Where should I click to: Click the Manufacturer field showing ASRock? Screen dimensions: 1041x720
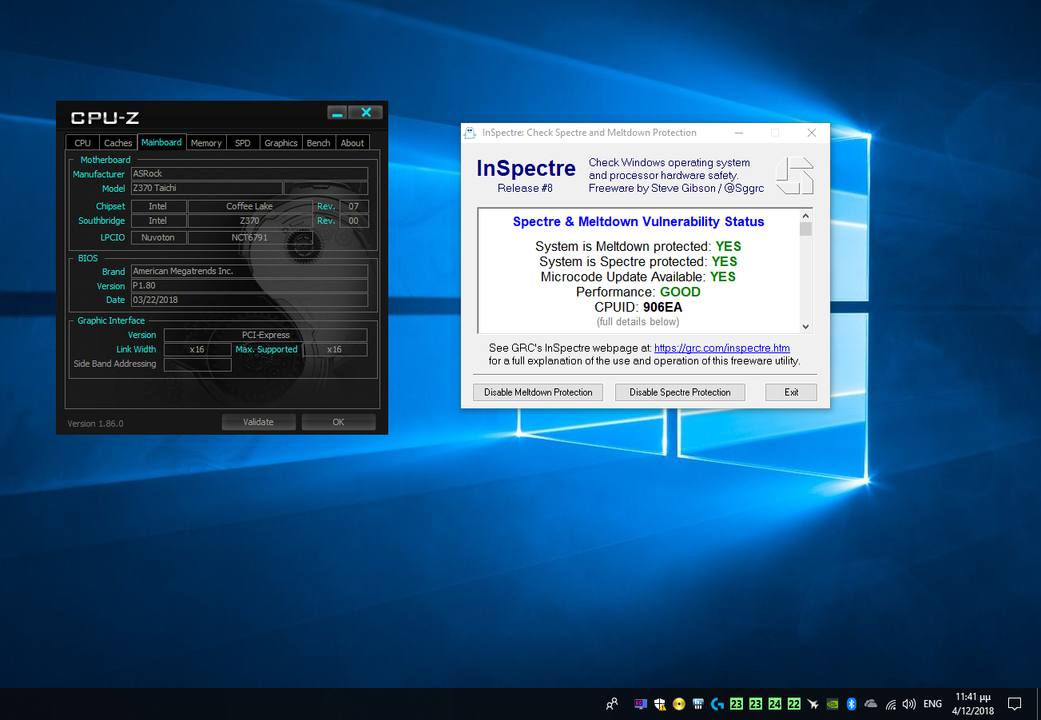[x=249, y=173]
